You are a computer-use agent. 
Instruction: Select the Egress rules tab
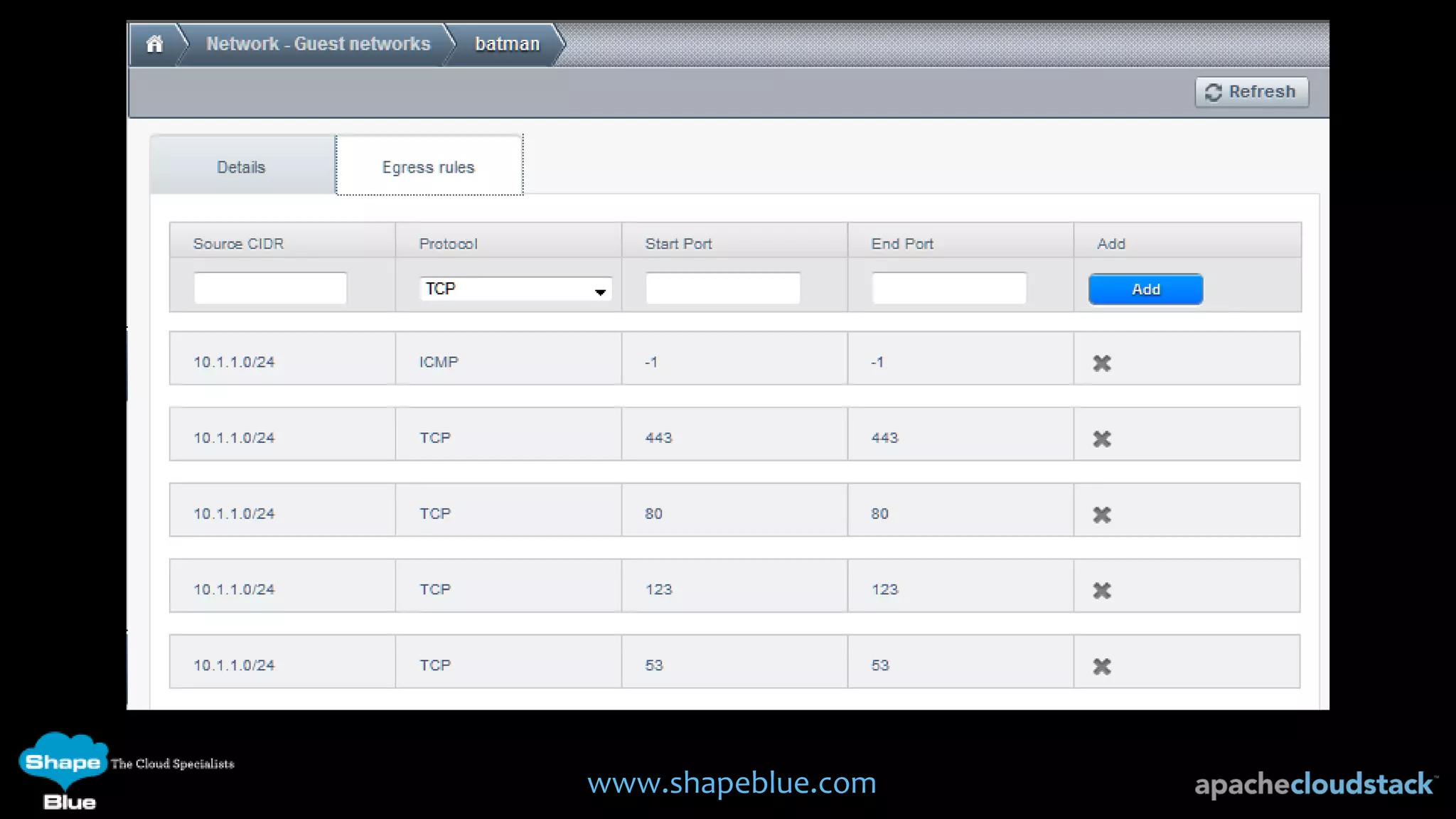coord(429,165)
